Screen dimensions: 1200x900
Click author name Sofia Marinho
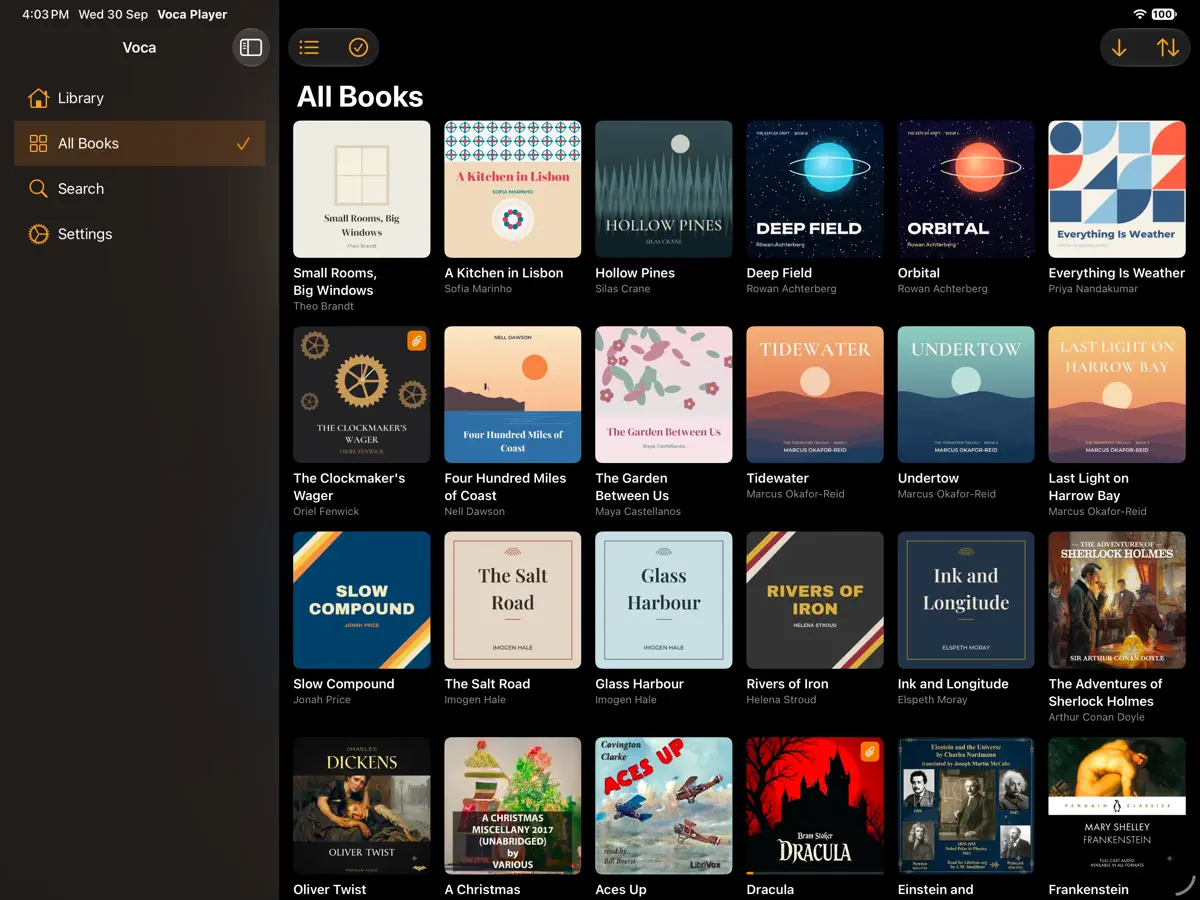(x=478, y=289)
